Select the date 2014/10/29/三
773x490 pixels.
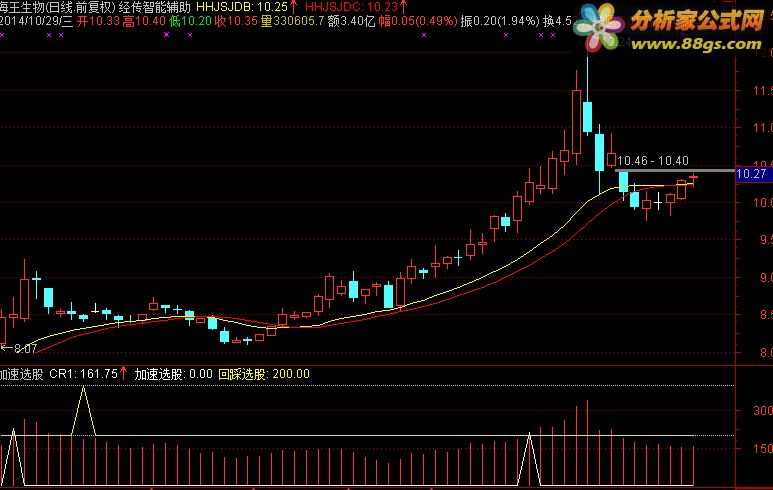click(36, 21)
